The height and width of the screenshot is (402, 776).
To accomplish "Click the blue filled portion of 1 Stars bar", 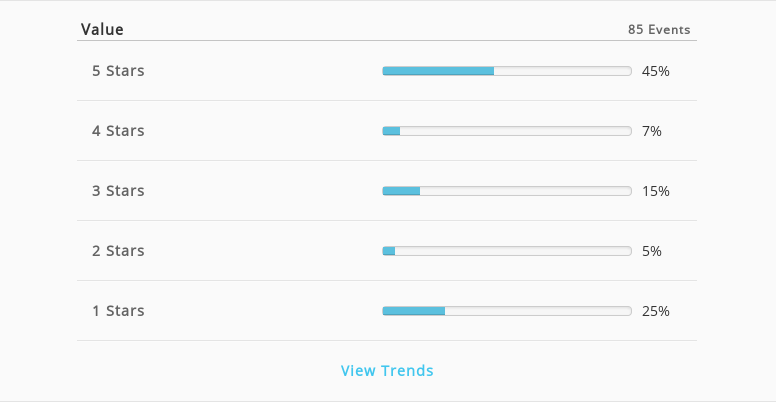I will [414, 311].
